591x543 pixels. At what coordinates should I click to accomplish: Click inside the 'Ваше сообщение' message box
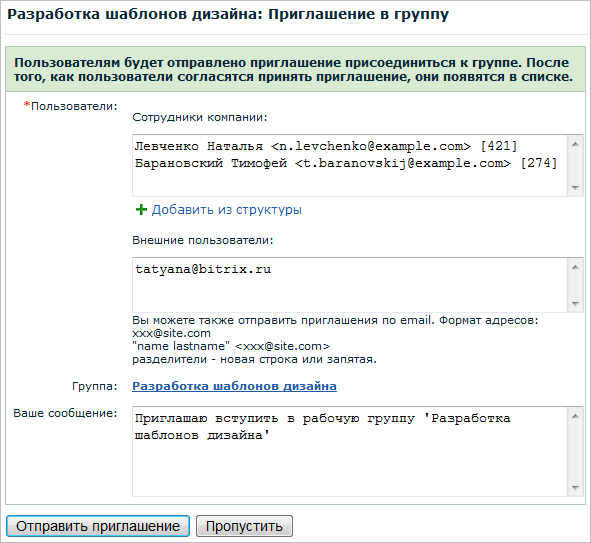click(x=350, y=451)
